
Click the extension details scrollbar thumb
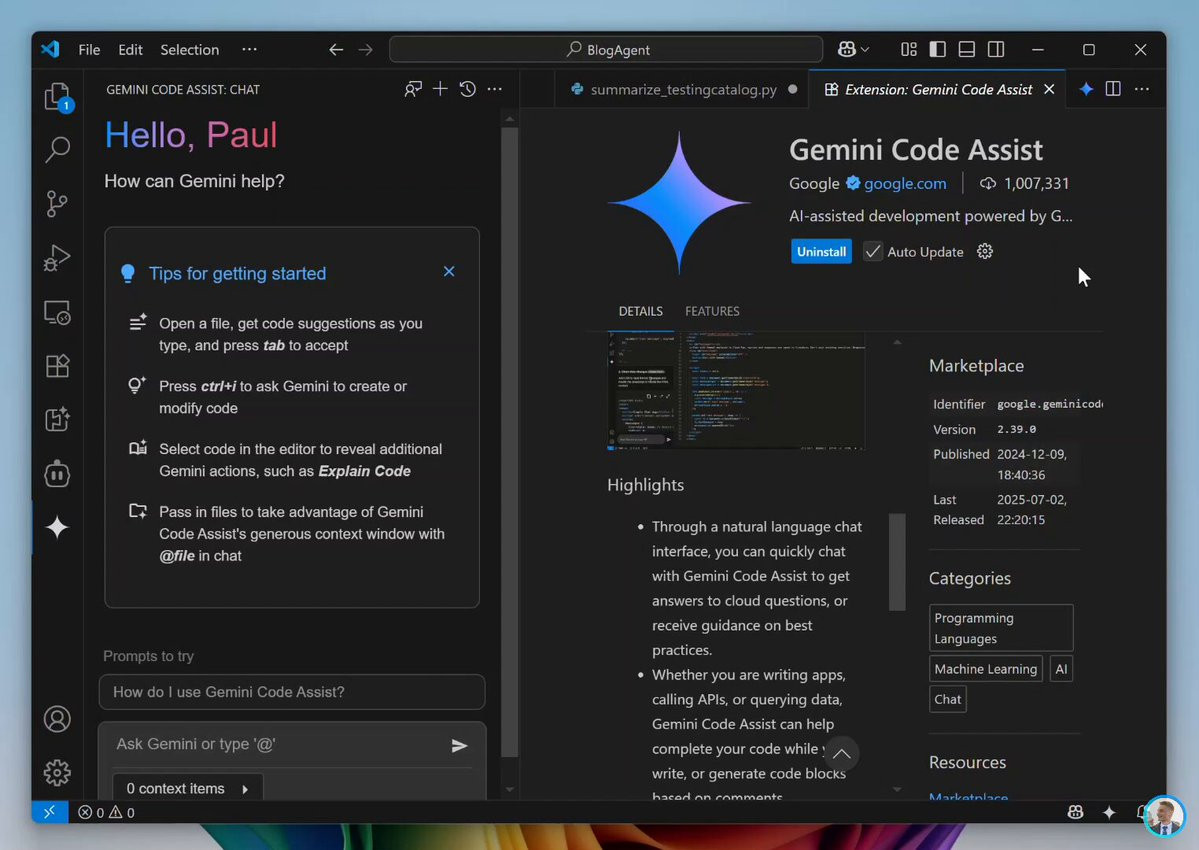(x=897, y=562)
